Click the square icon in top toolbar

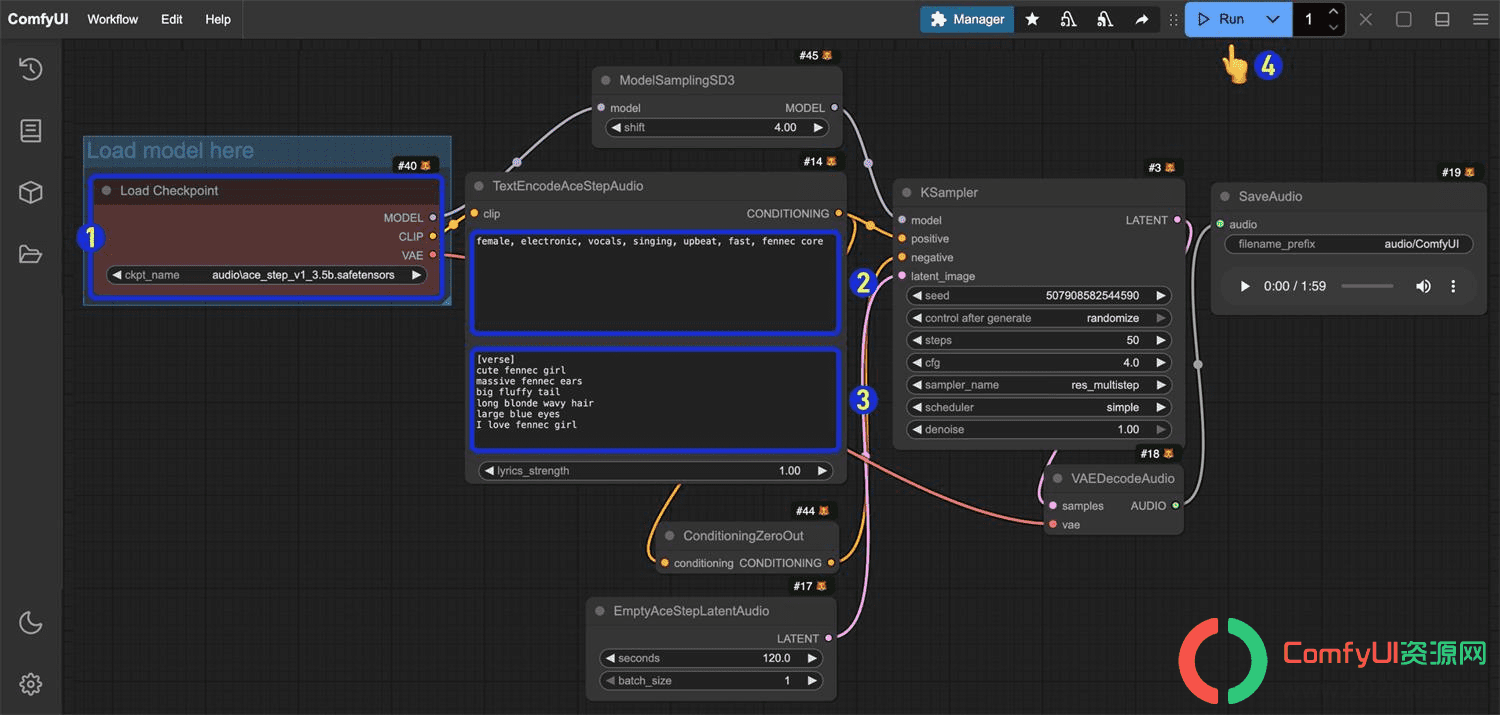pyautogui.click(x=1404, y=19)
